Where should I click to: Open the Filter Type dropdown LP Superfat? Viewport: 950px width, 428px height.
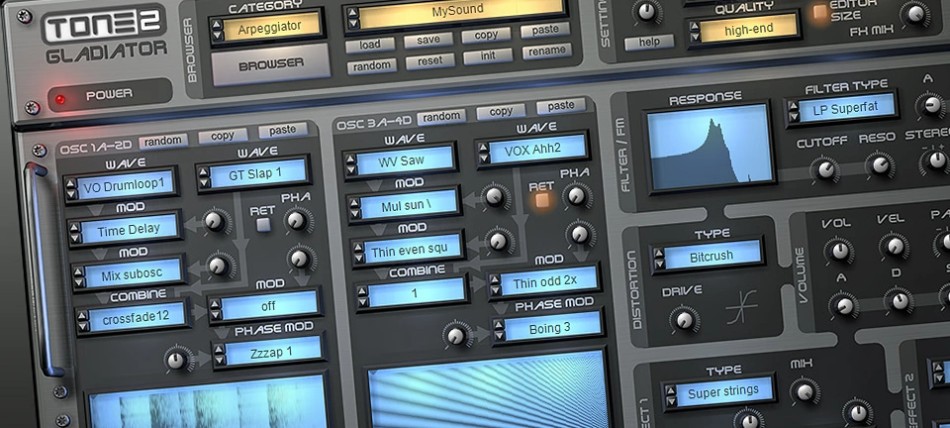pyautogui.click(x=845, y=107)
